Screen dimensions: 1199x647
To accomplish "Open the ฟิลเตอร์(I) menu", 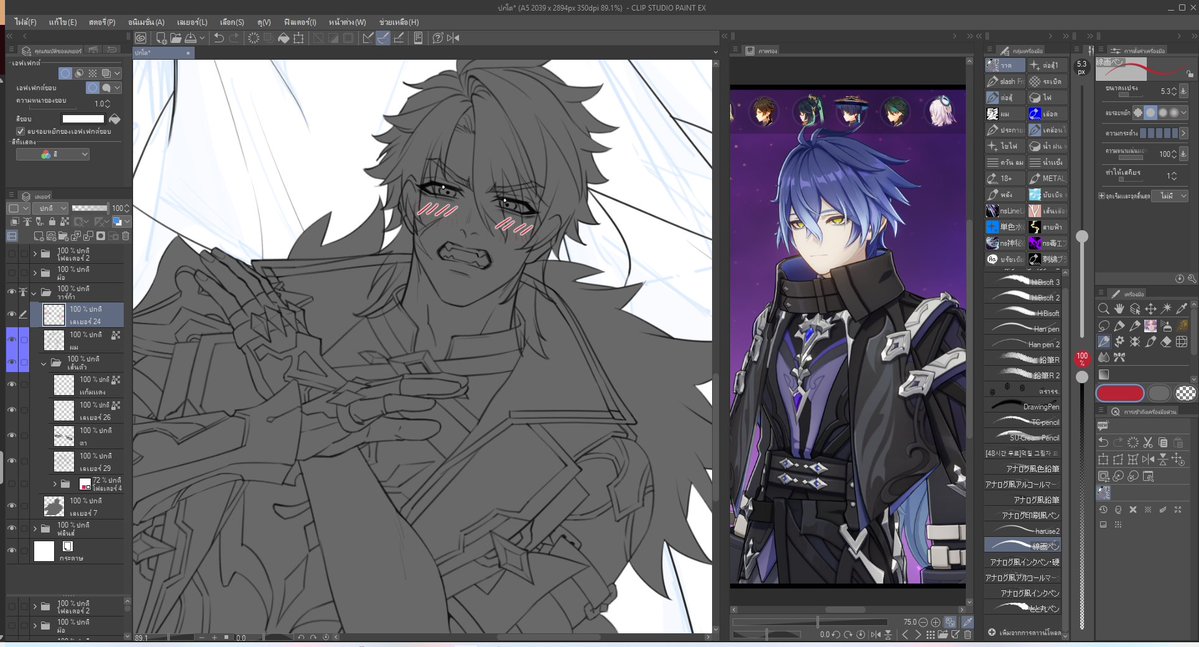I will tap(300, 22).
